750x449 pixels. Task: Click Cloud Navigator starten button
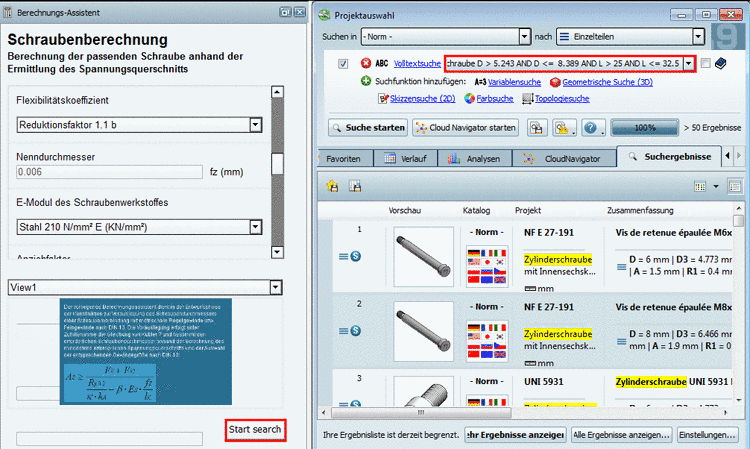465,128
